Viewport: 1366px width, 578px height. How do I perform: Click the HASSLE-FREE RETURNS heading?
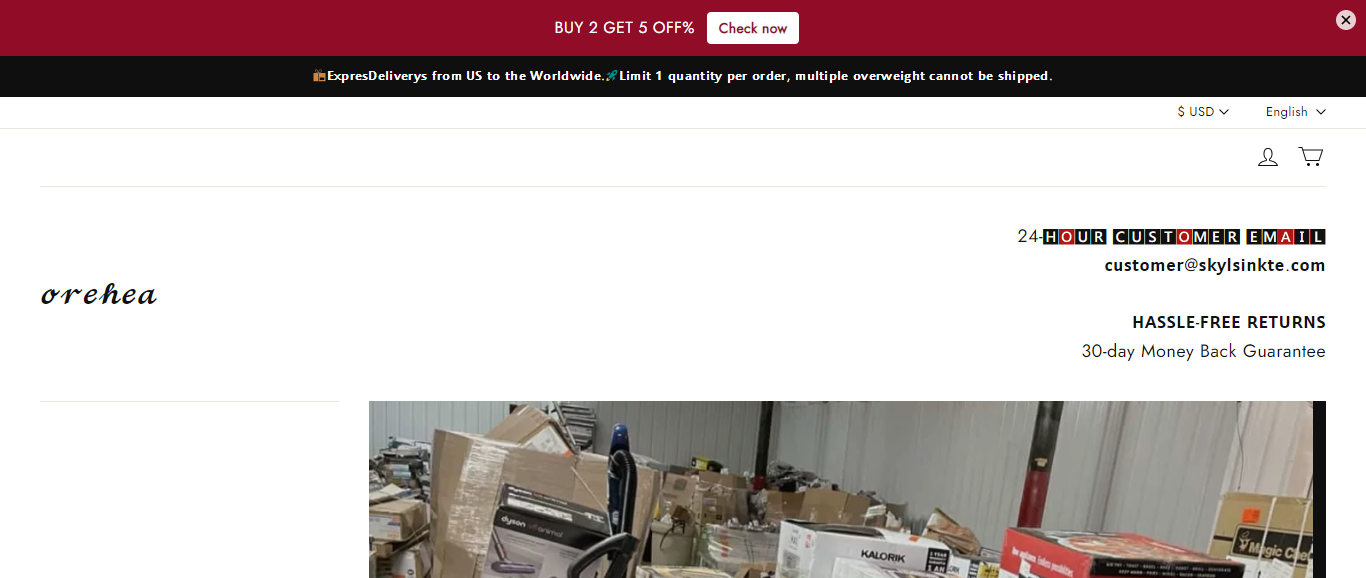pos(1229,322)
